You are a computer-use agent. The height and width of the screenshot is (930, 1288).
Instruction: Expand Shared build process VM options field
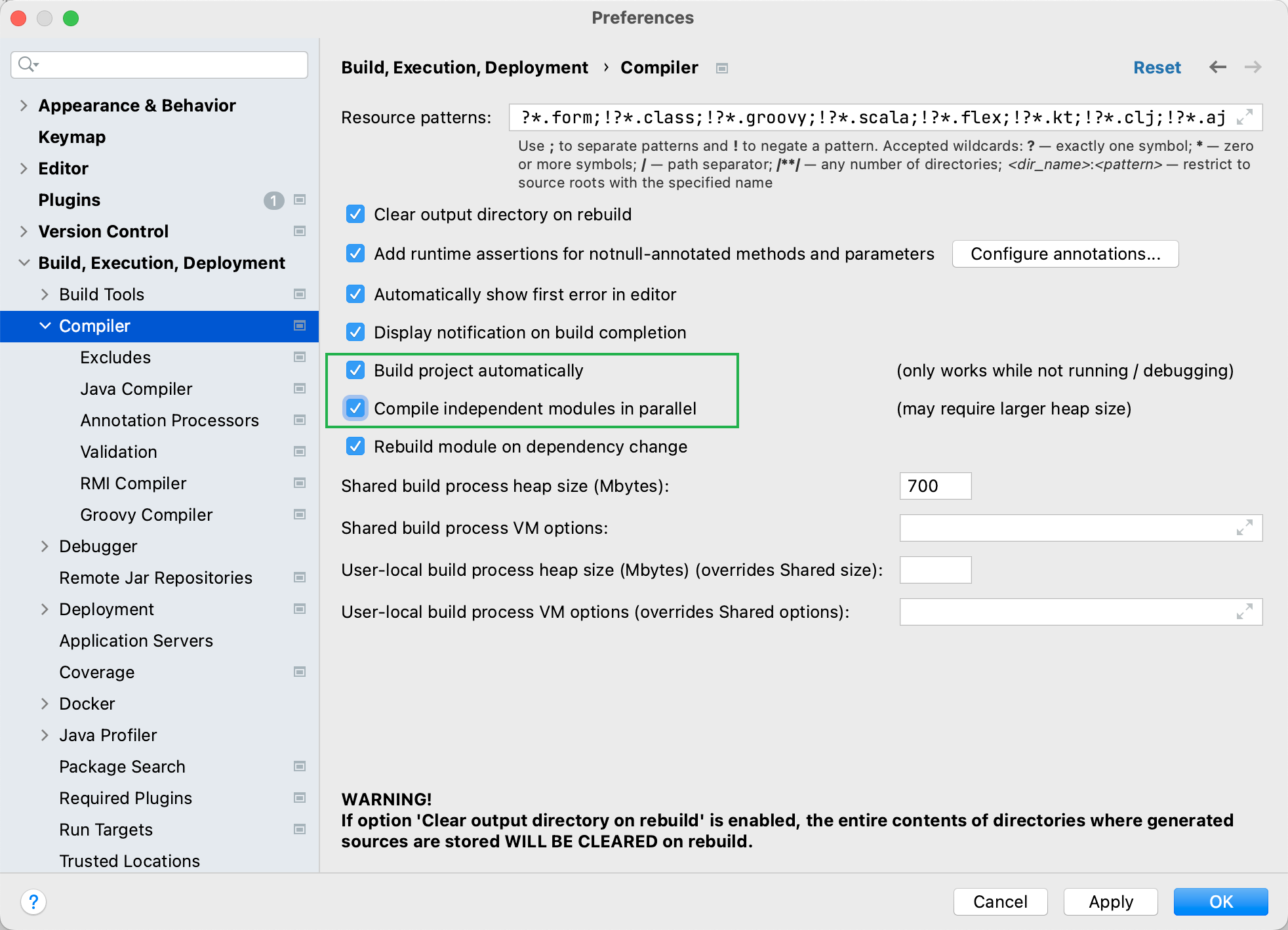pyautogui.click(x=1244, y=527)
